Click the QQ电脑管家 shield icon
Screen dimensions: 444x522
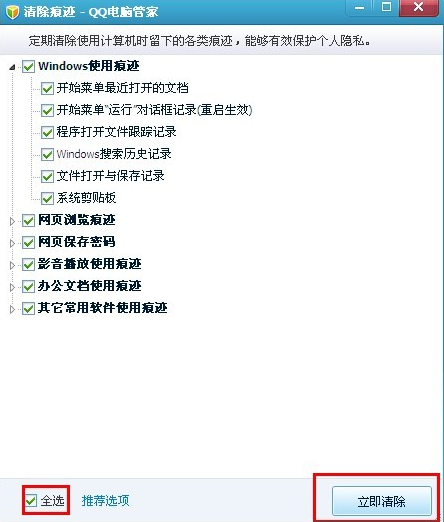12,12
